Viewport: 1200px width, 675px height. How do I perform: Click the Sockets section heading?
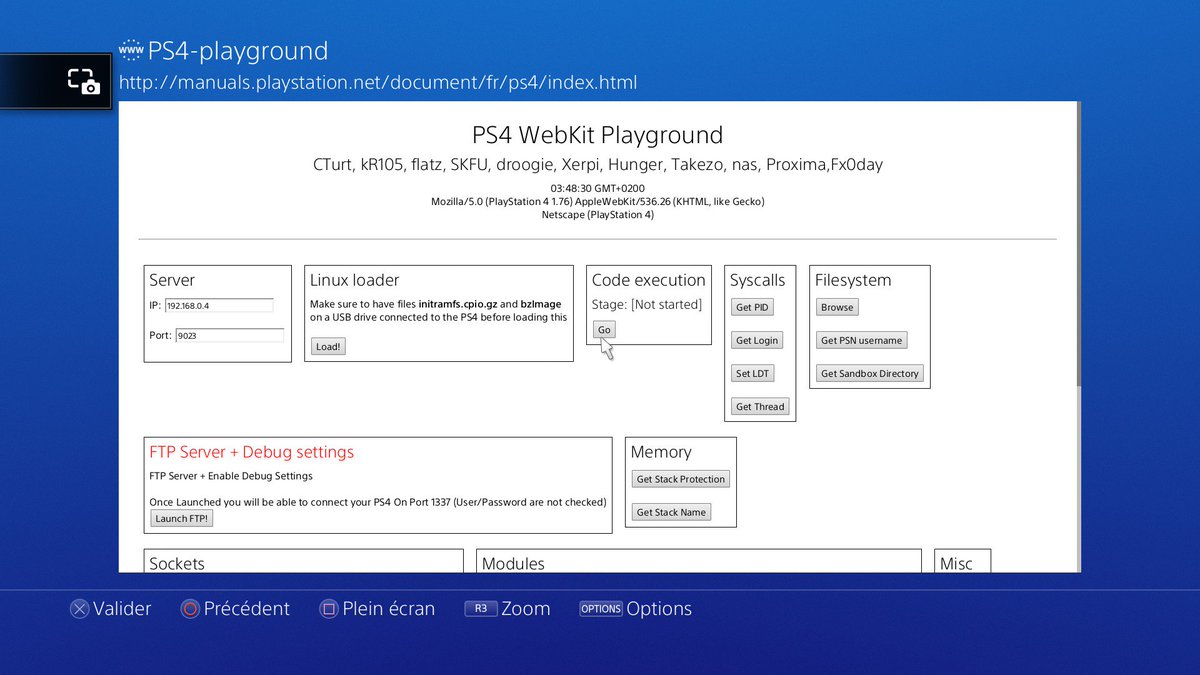[177, 563]
